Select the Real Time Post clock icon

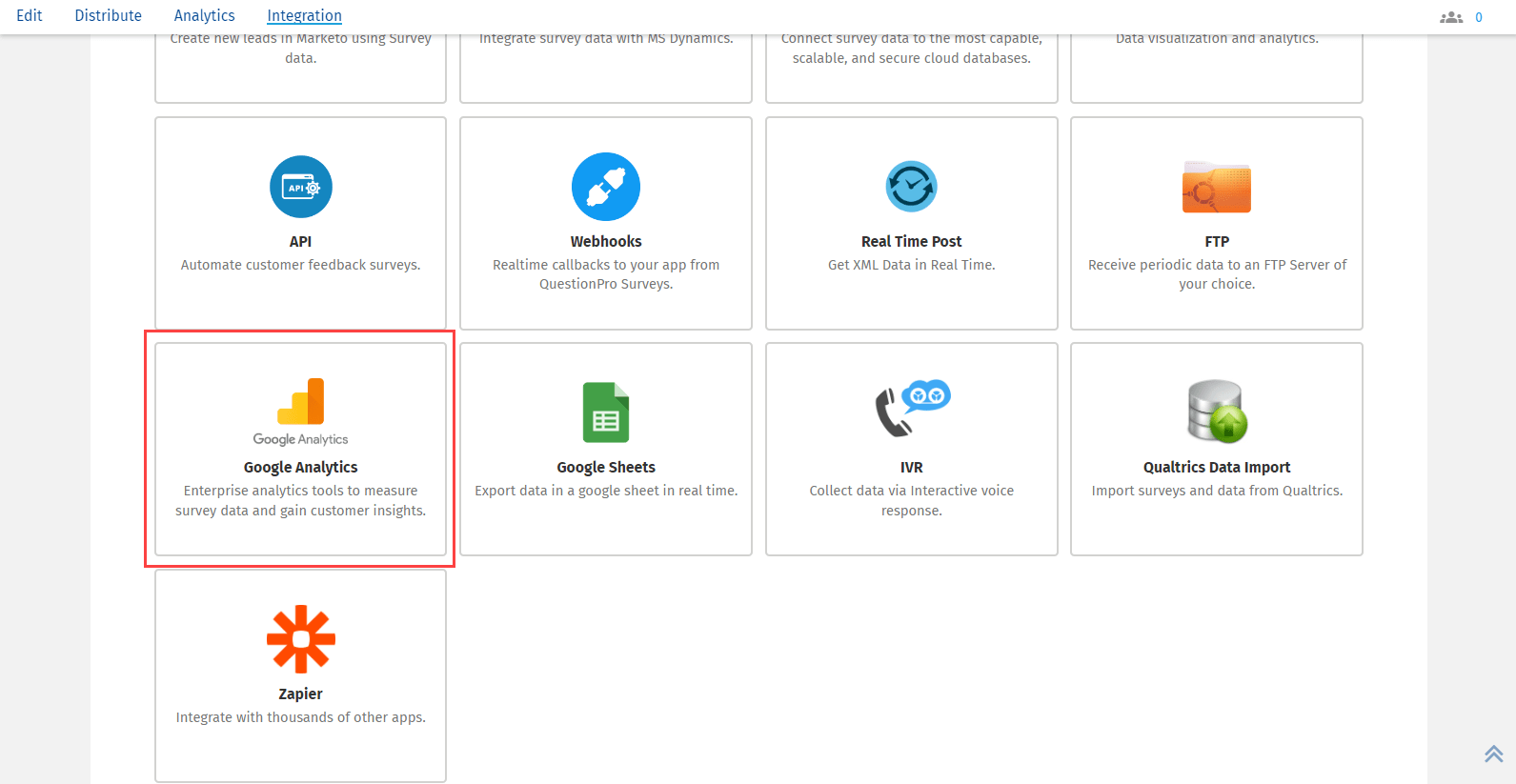point(911,187)
